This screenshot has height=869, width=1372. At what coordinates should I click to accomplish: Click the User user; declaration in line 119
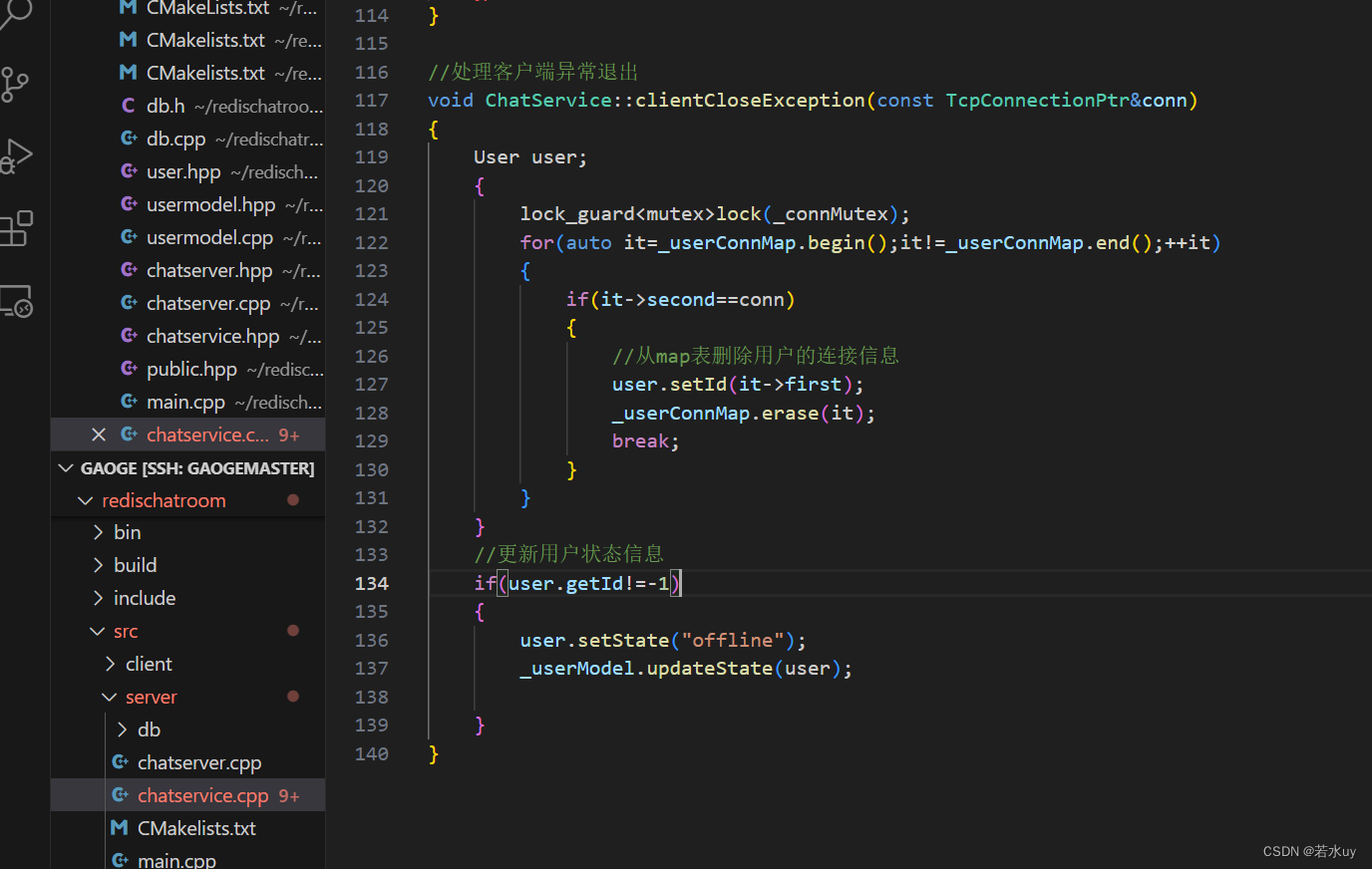coord(530,156)
